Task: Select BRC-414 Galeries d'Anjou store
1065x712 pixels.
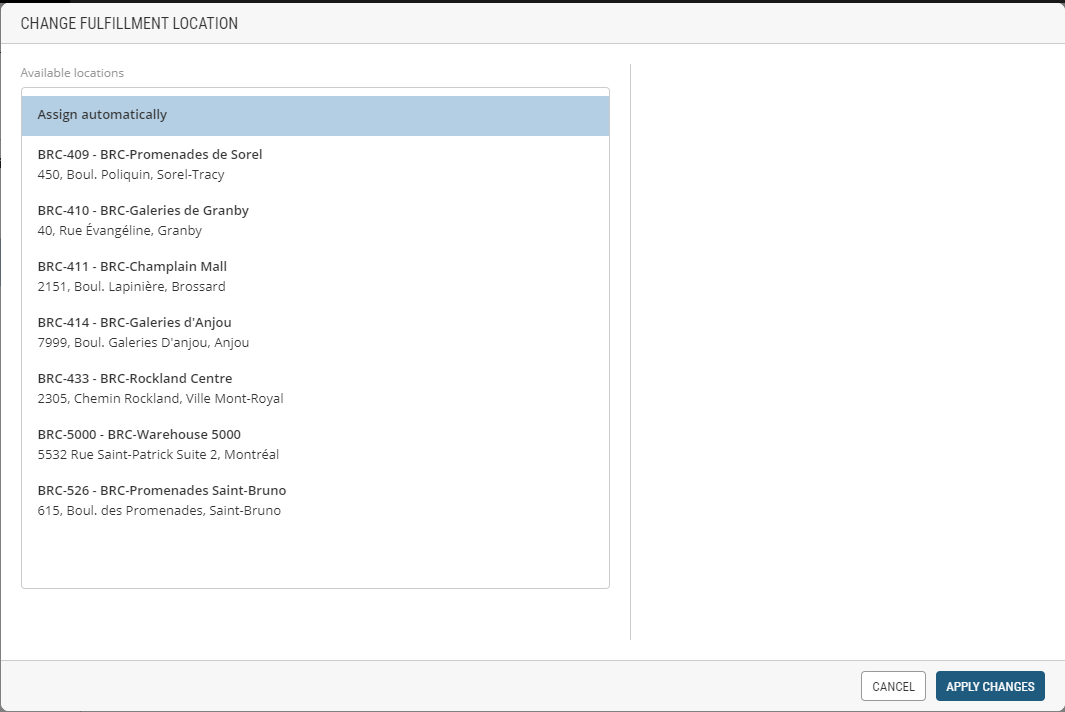Action: pos(134,323)
